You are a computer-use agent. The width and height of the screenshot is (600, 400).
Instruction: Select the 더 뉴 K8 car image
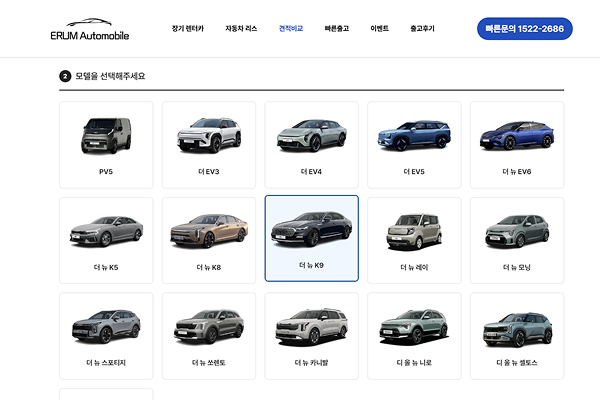(209, 231)
